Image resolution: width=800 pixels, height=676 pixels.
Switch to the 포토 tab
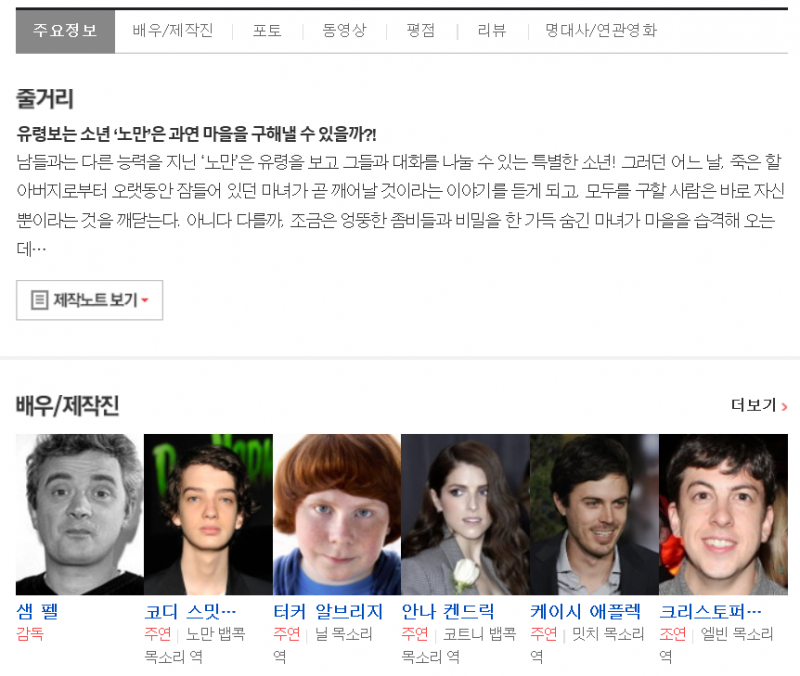pos(267,31)
